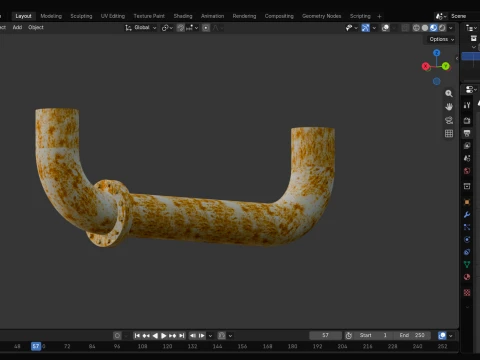Open the Tool properties tab icon
This screenshot has height=360, width=480.
(x=467, y=105)
